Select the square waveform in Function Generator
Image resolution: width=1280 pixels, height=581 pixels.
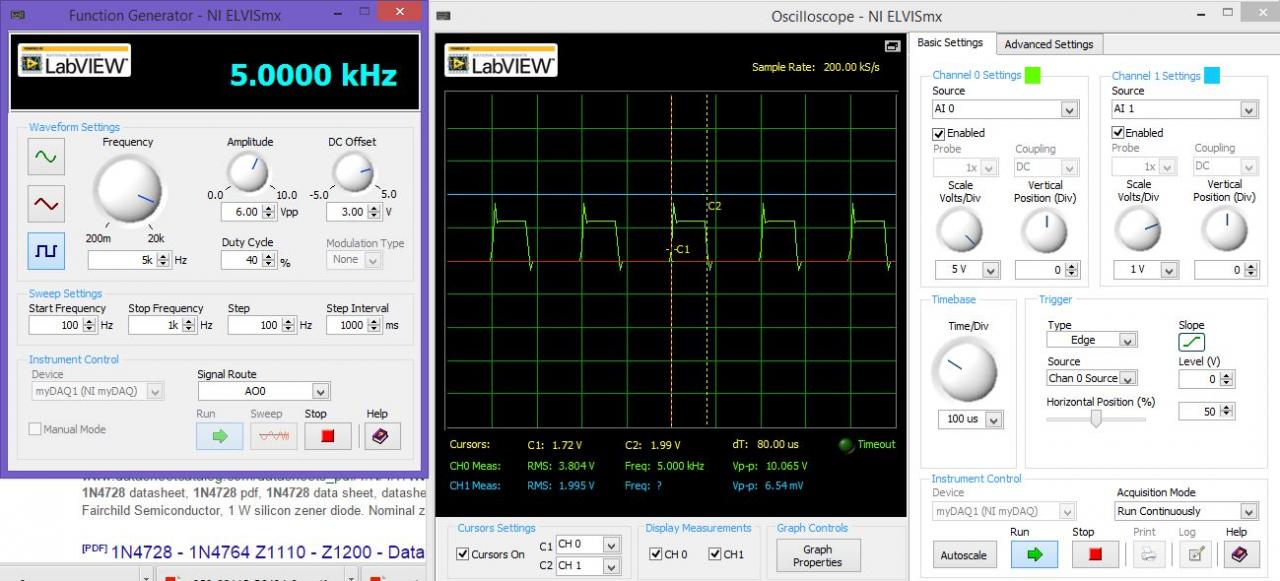[x=46, y=251]
